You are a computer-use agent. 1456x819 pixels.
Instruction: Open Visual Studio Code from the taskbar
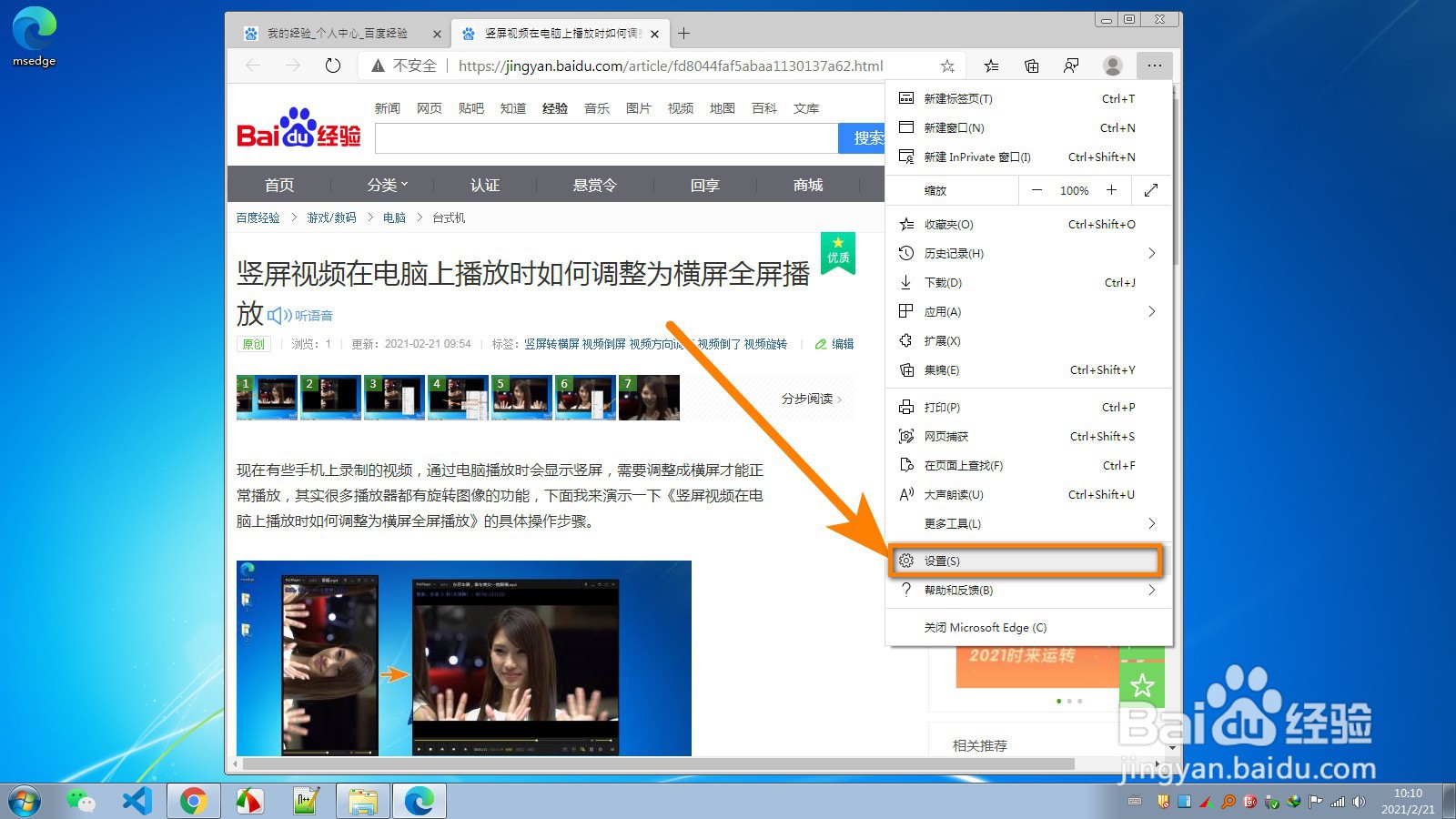coord(136,802)
